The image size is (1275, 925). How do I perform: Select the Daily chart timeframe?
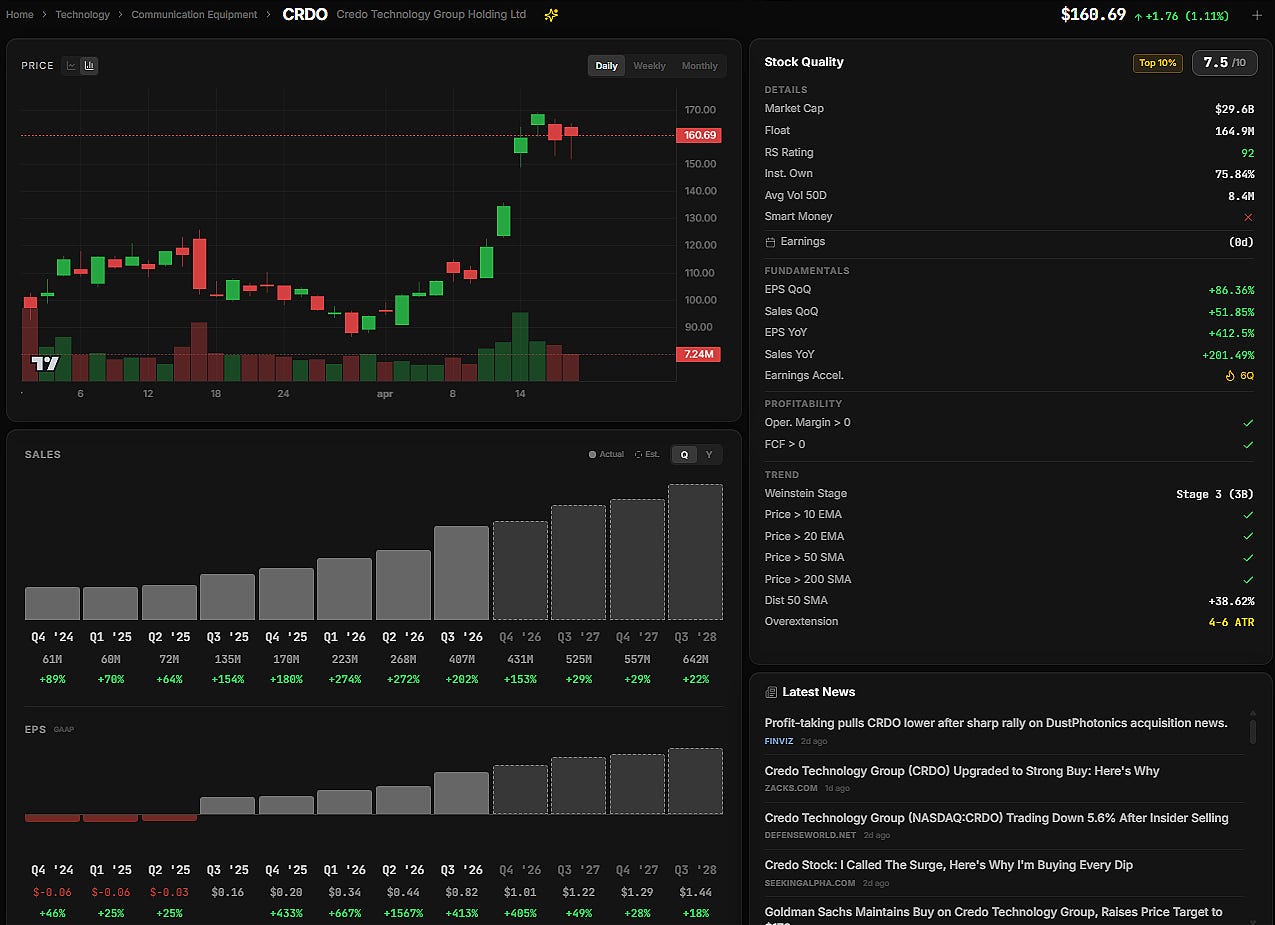[x=607, y=66]
